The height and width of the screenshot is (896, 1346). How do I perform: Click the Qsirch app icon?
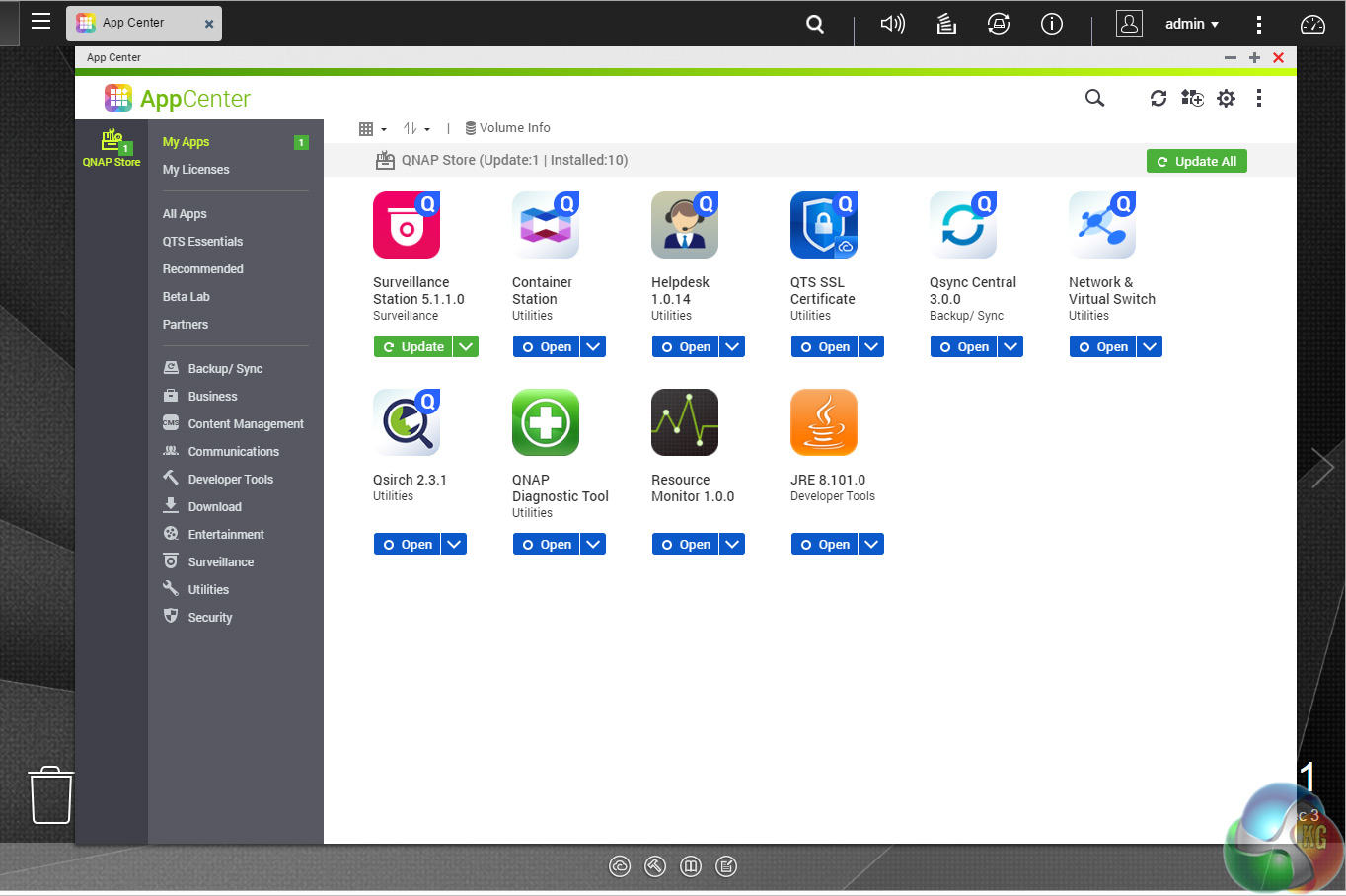407,422
